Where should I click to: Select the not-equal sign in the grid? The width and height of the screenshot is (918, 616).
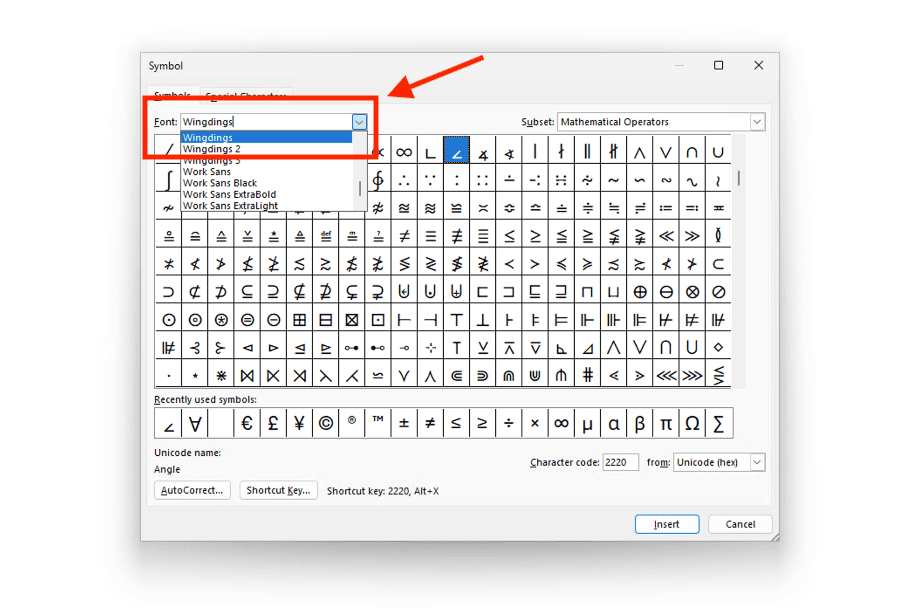(404, 236)
